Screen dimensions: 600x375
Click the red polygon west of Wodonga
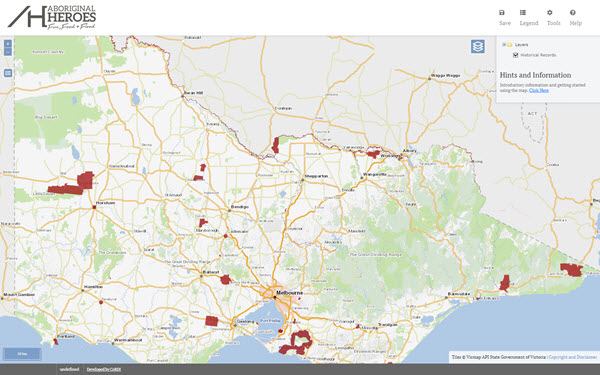[373, 154]
